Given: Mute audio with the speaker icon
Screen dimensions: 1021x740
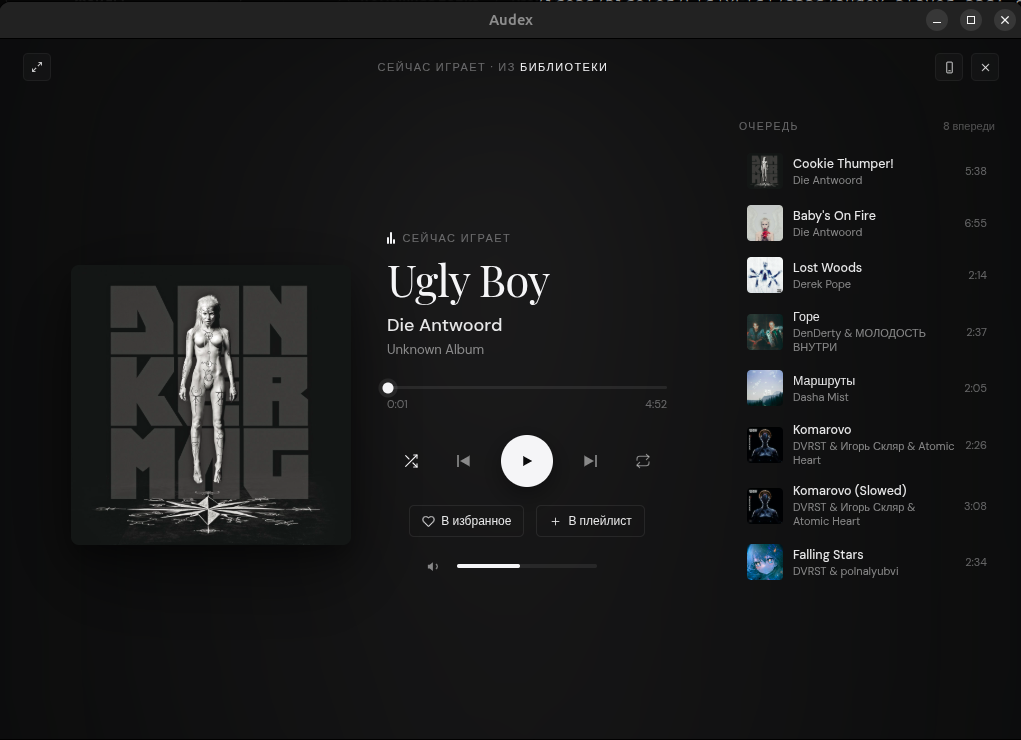Looking at the screenshot, I should 433,567.
